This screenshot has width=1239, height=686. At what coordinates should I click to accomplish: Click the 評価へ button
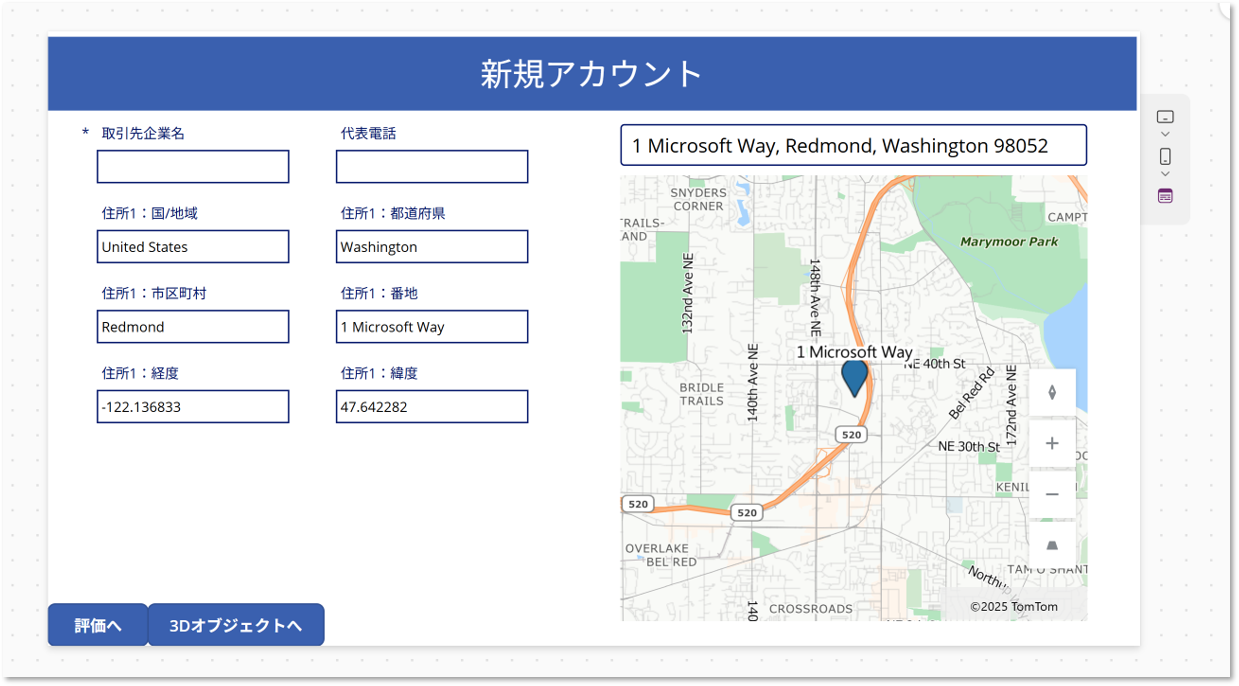[98, 625]
